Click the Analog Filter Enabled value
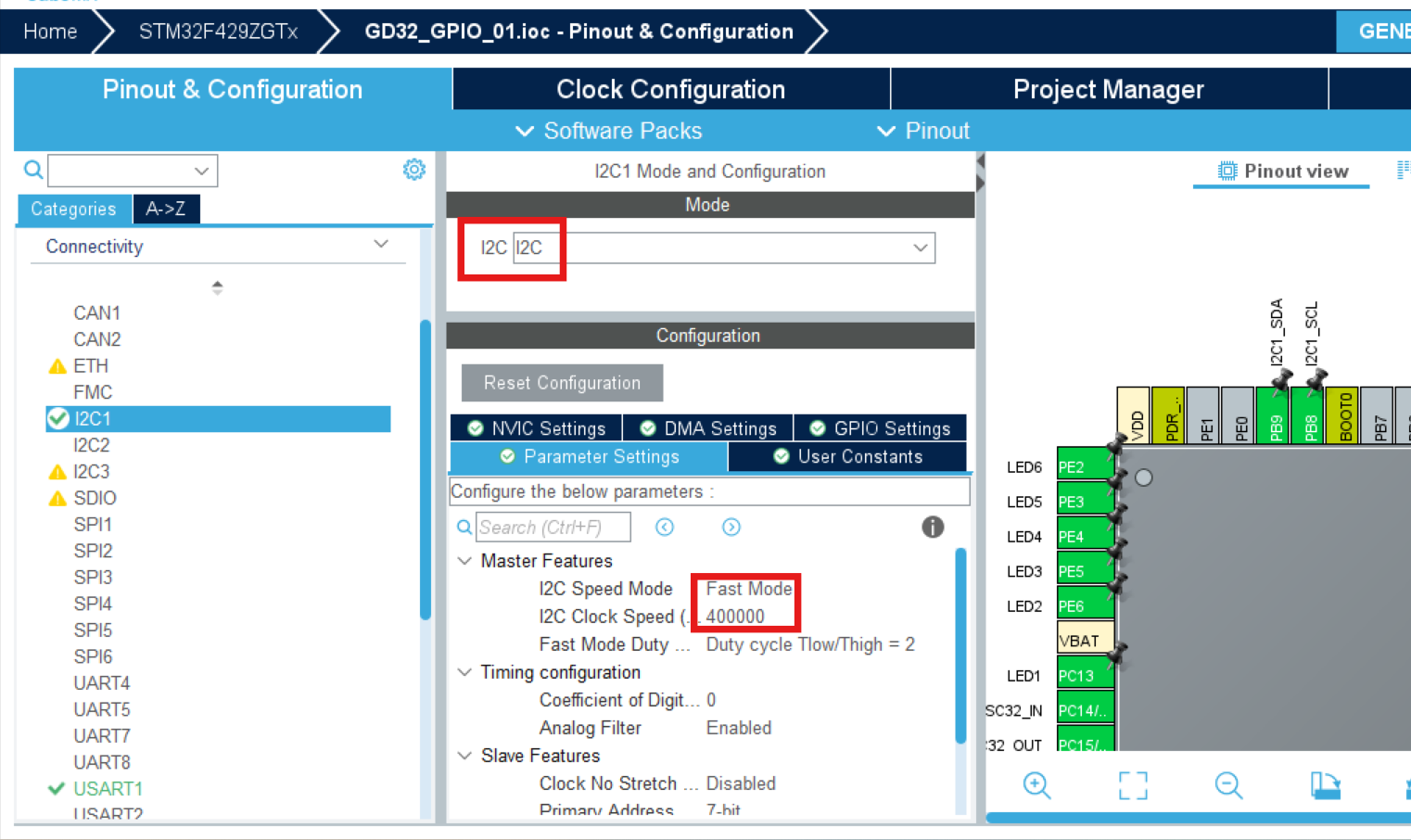Image resolution: width=1411 pixels, height=840 pixels. point(739,728)
